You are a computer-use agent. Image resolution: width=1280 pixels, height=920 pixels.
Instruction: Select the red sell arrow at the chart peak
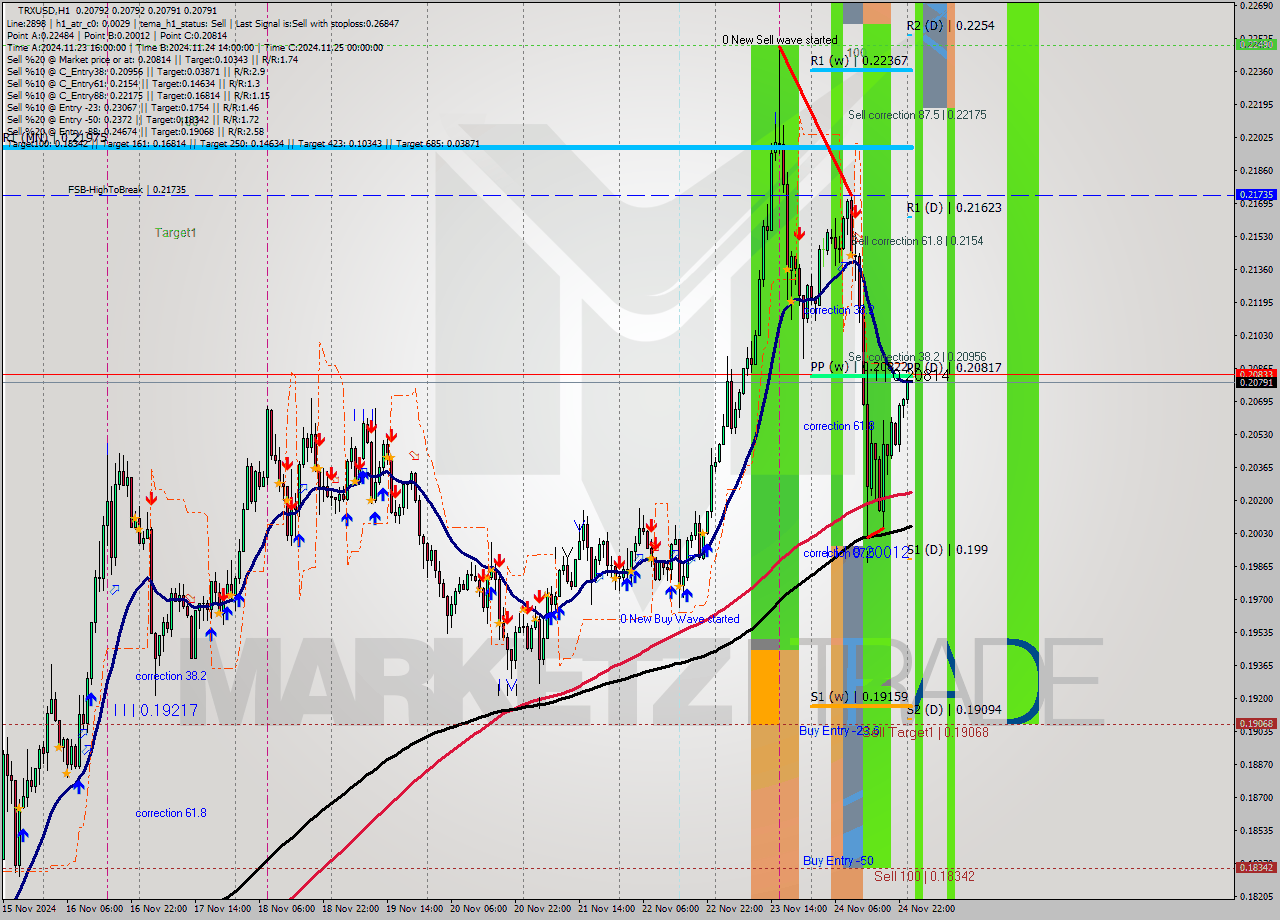pyautogui.click(x=800, y=233)
